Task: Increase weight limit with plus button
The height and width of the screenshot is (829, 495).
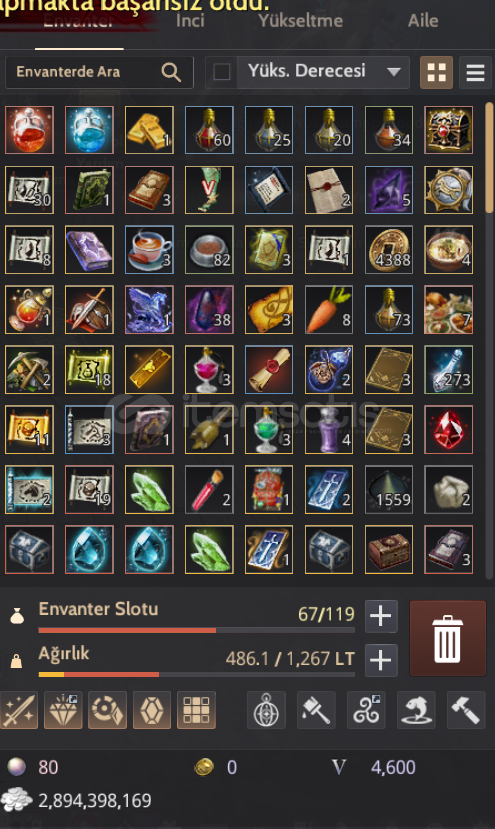Action: pos(381,660)
